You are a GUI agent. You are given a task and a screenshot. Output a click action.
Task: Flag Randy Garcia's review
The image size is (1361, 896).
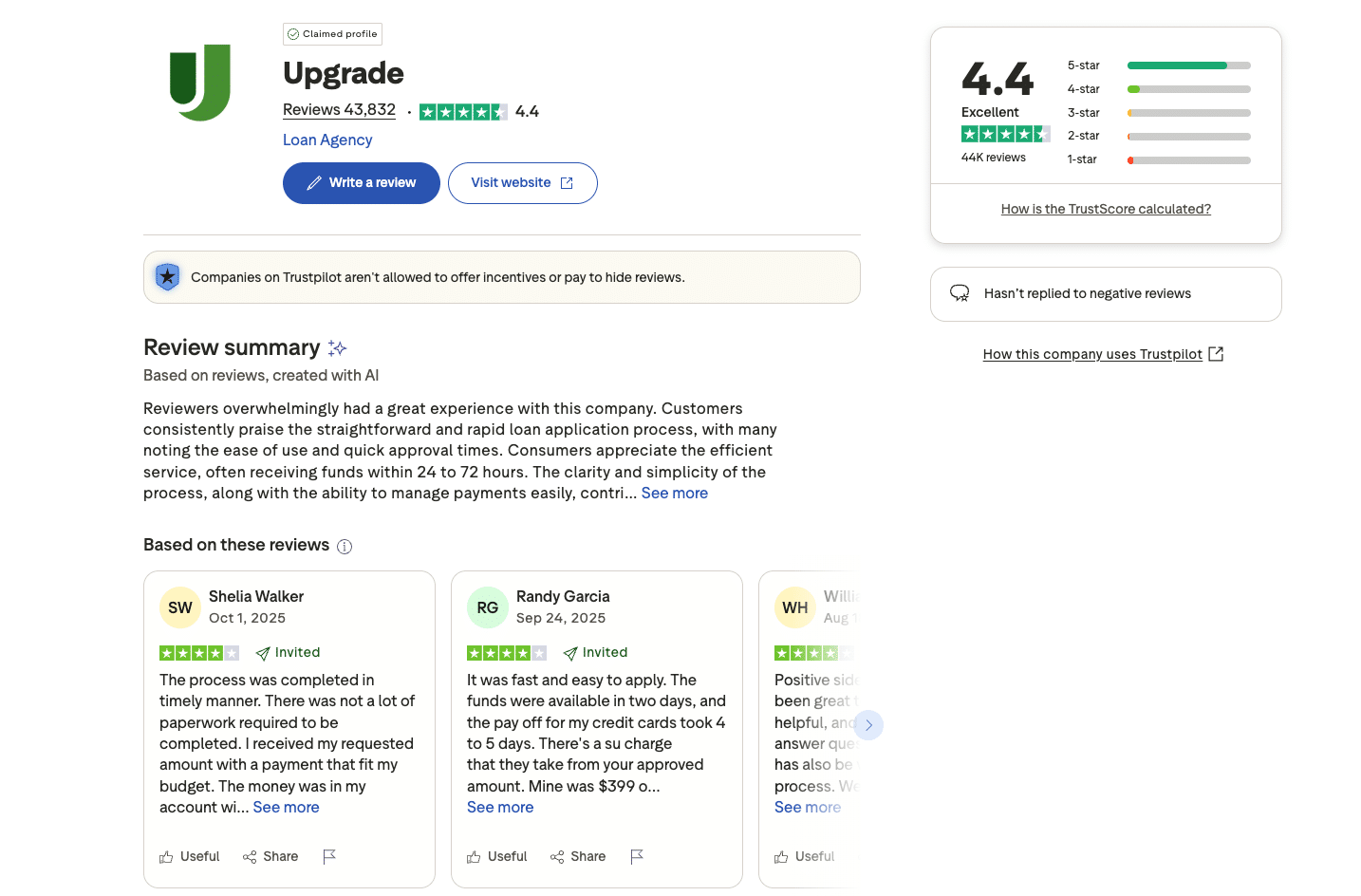(637, 855)
